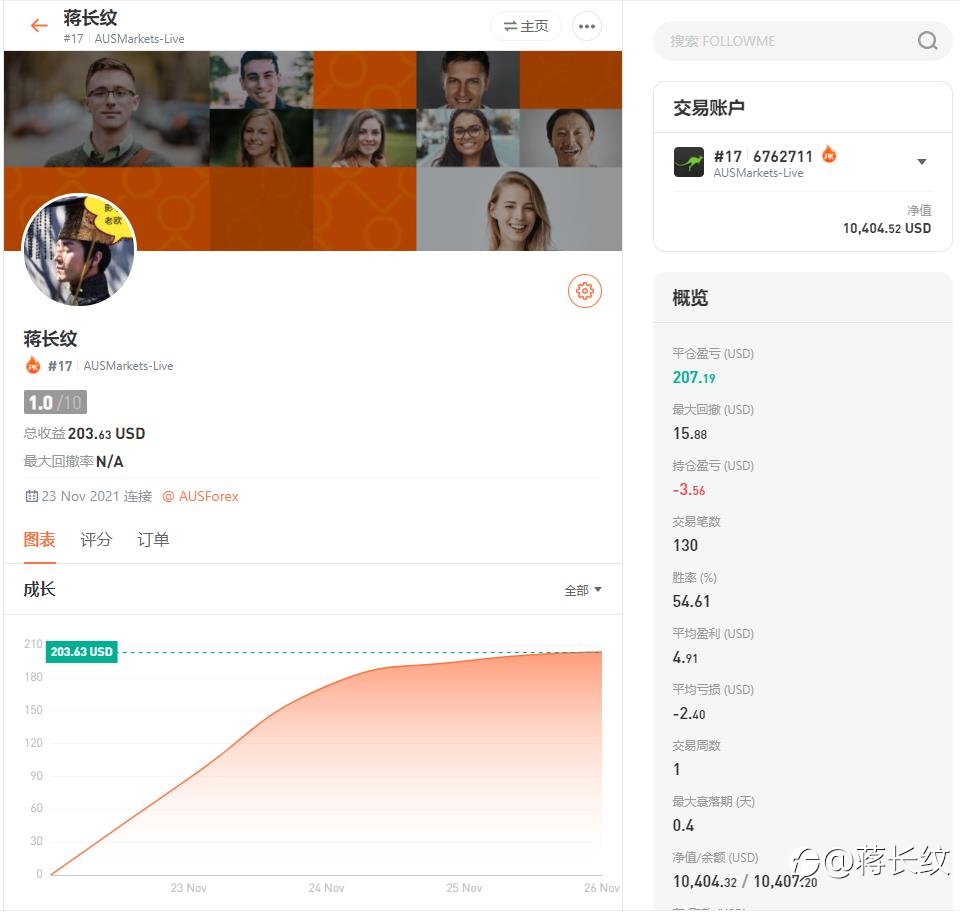
Task: Switch to the 图表 tab
Action: coord(39,540)
